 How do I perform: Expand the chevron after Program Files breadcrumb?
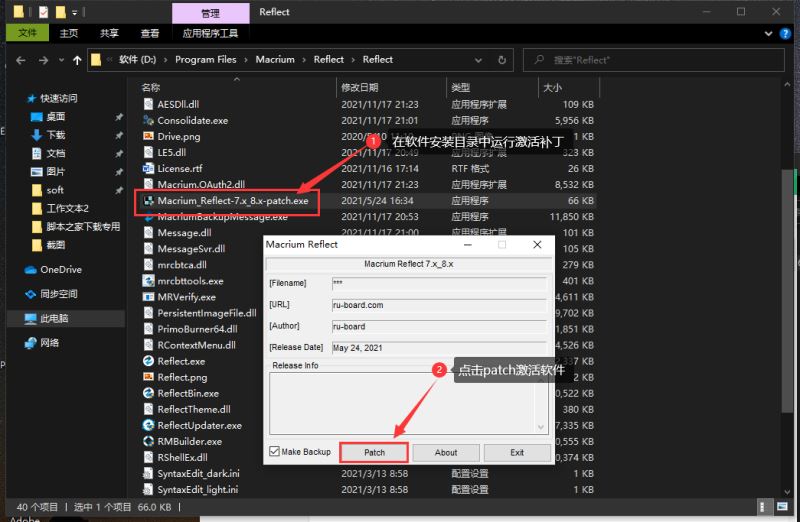(245, 60)
